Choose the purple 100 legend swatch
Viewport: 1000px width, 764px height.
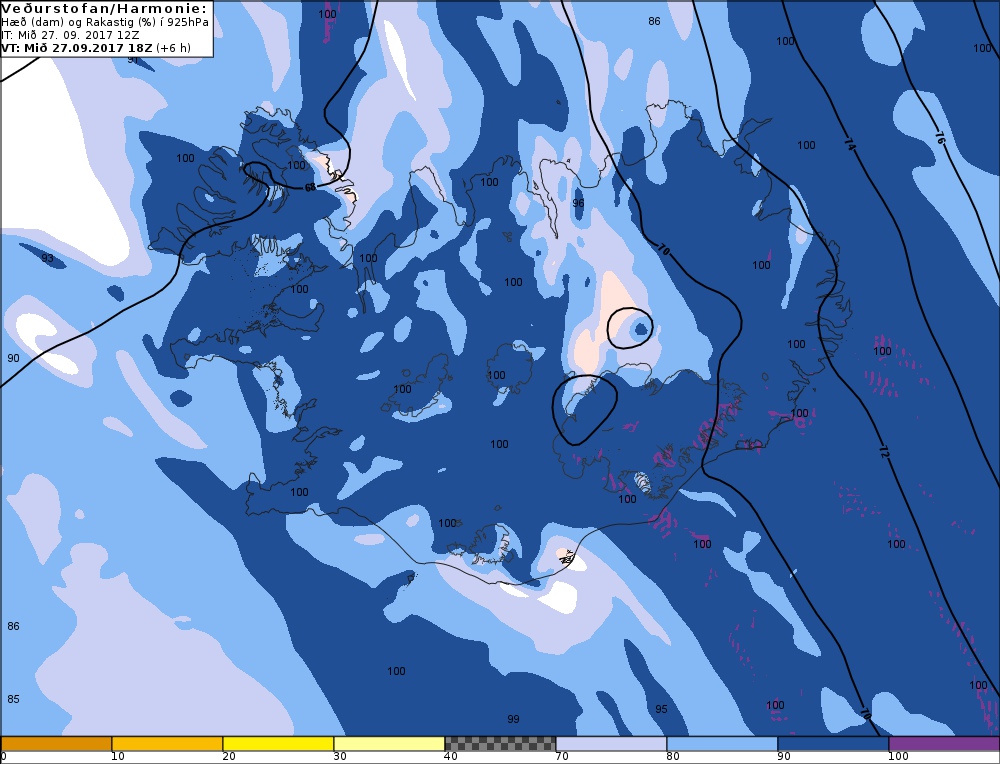coord(944,743)
